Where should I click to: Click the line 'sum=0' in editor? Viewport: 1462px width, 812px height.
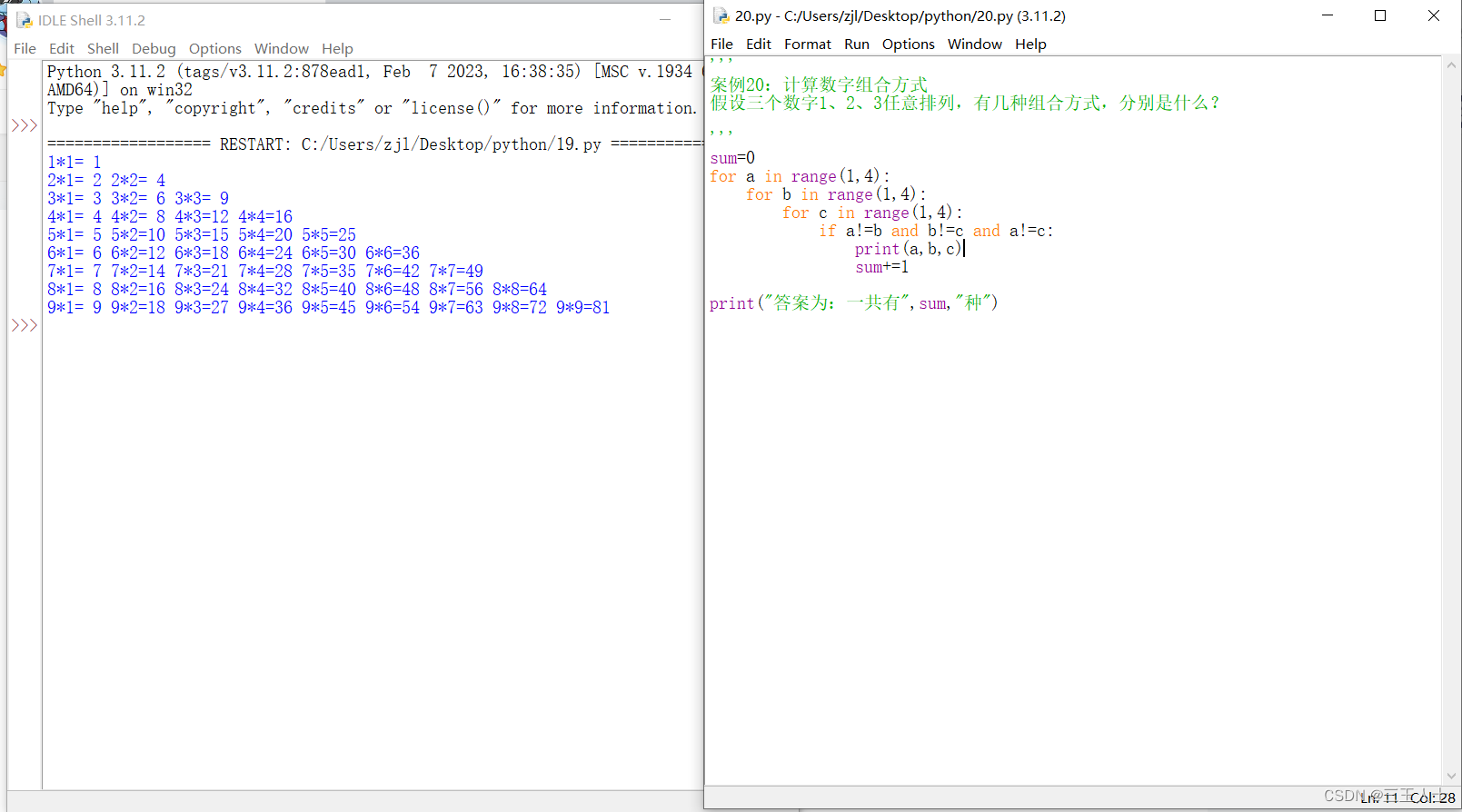point(732,158)
